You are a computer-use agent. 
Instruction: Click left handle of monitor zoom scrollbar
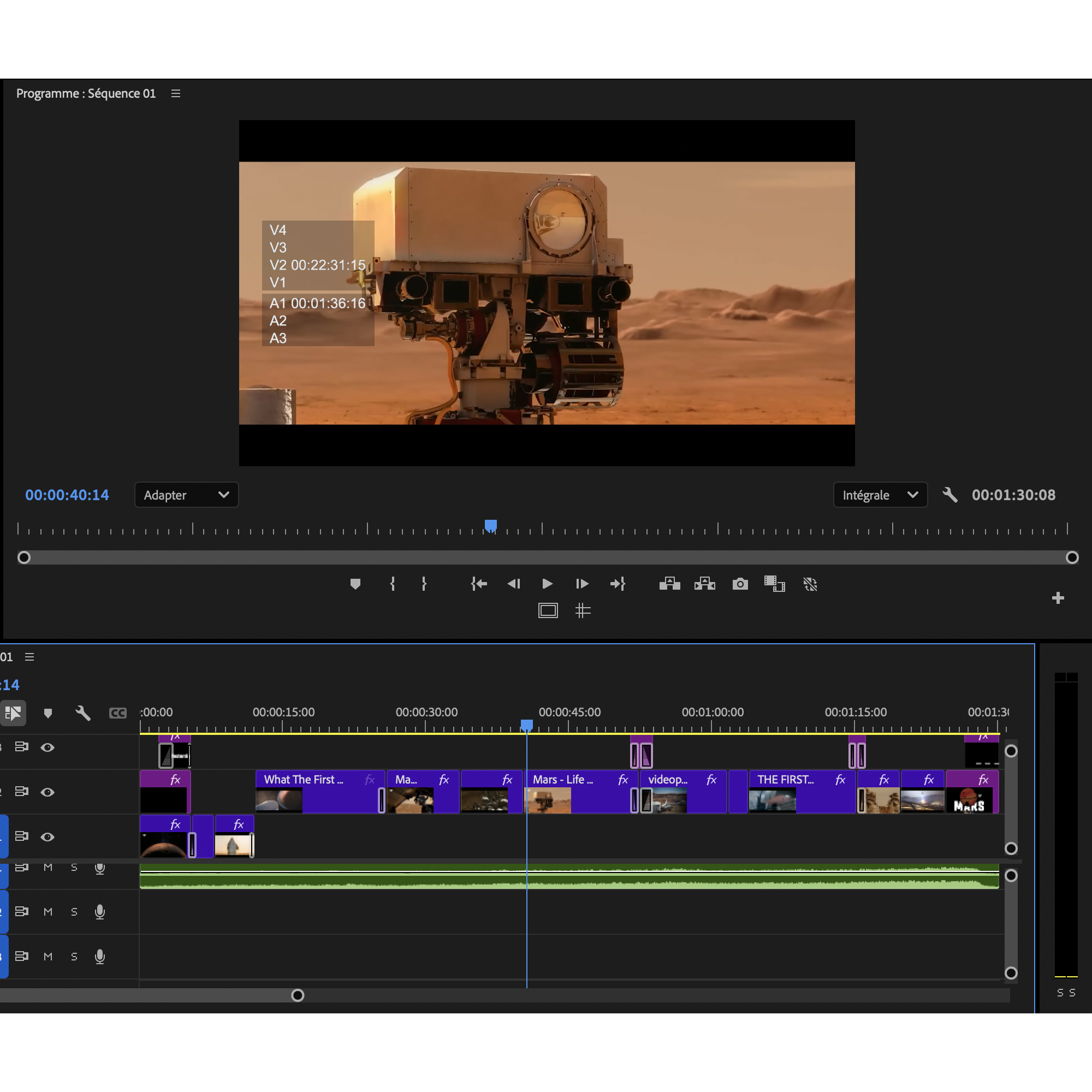[x=23, y=558]
